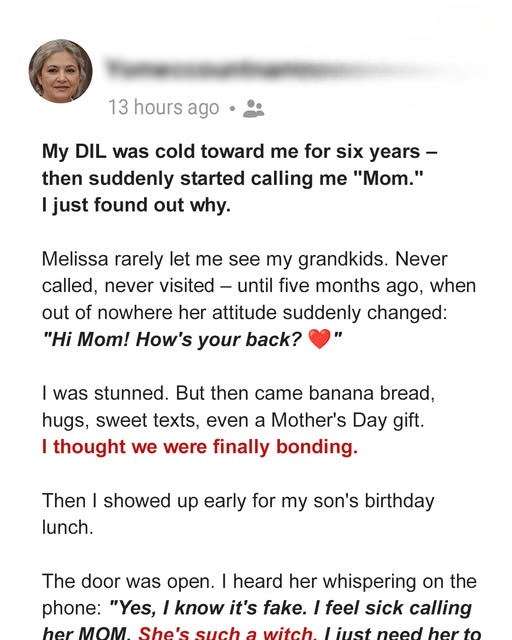Click the words "Mother's Day gift"
Viewport: 512px width, 640px height.
347,420
